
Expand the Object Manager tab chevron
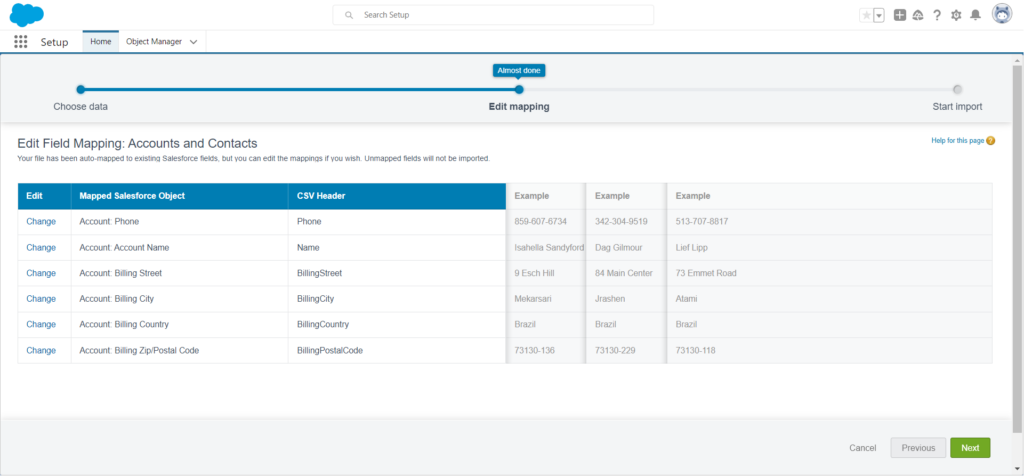coord(193,42)
